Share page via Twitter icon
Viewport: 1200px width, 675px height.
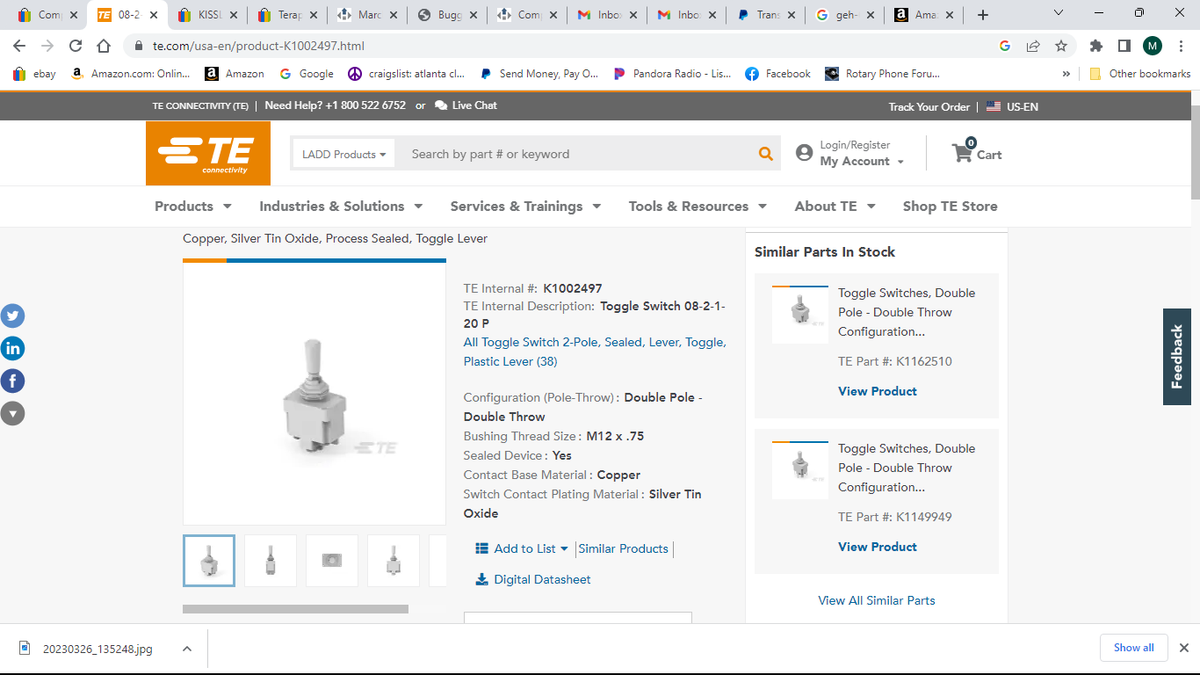(x=12, y=316)
